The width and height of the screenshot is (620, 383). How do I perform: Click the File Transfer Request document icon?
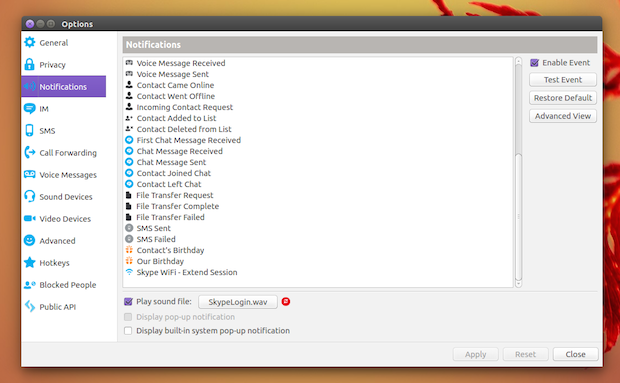tap(129, 195)
